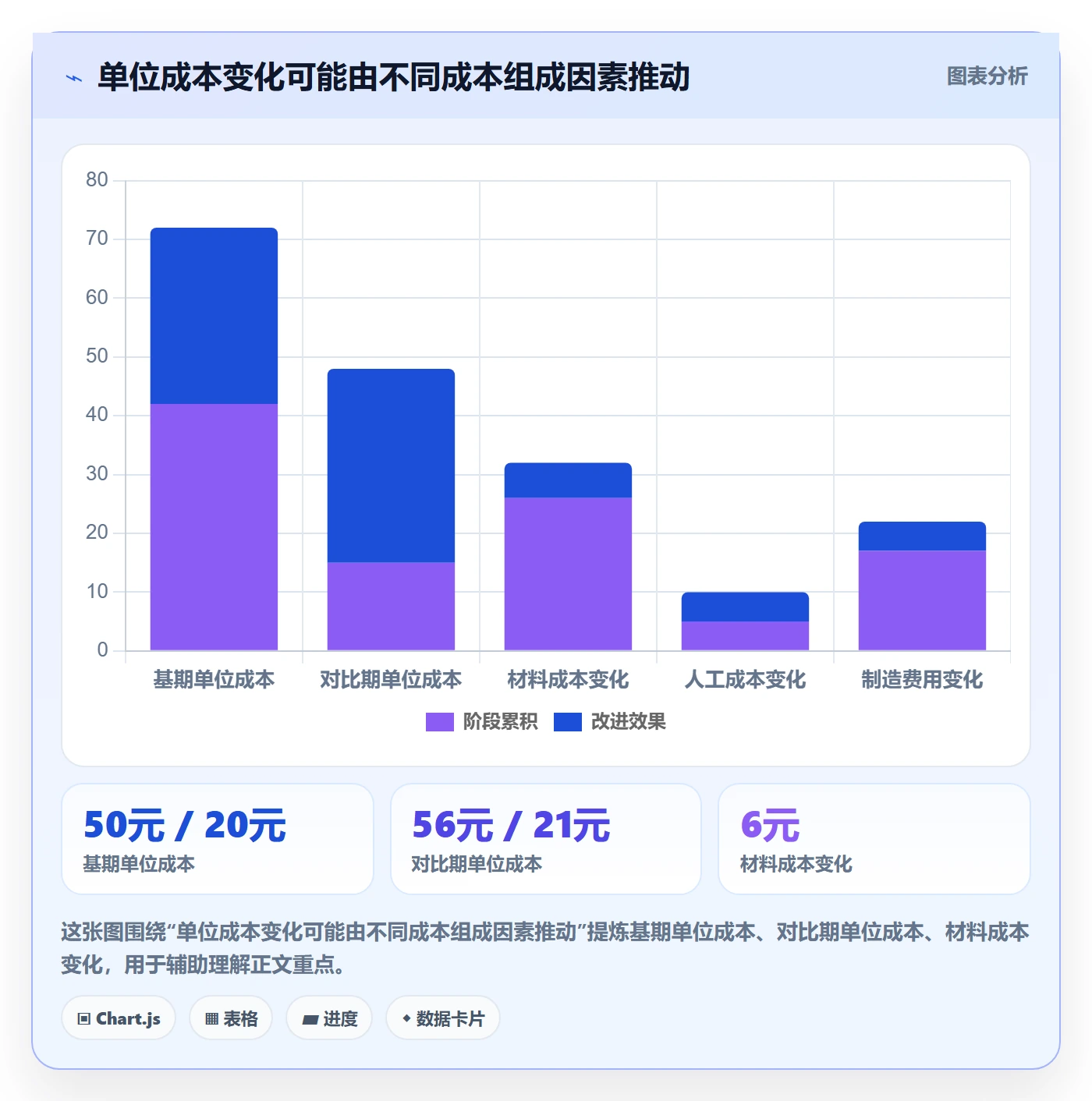The width and height of the screenshot is (1092, 1101).
Task: Click the square icon in the Chart.js chip
Action: 83,1018
